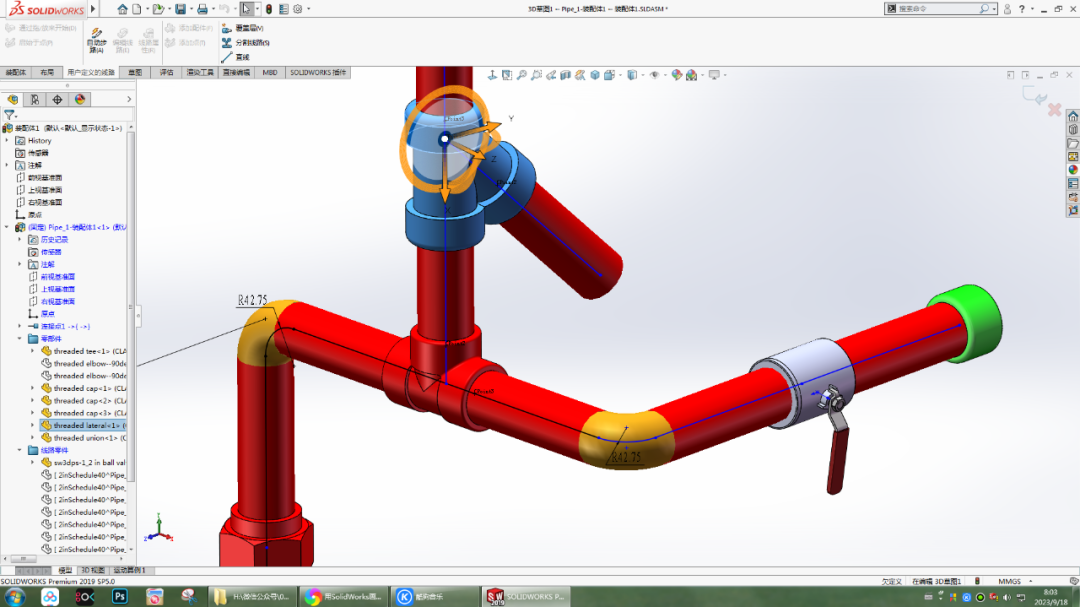Viewport: 1080px width, 607px height.
Task: Expand the History node in the tree
Action: pos(8,141)
